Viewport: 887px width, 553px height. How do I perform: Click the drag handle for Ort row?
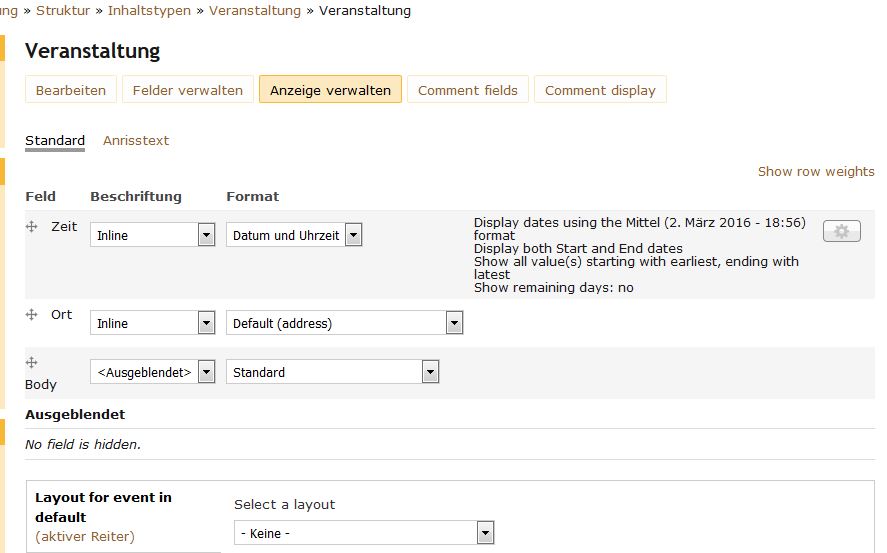(x=32, y=314)
